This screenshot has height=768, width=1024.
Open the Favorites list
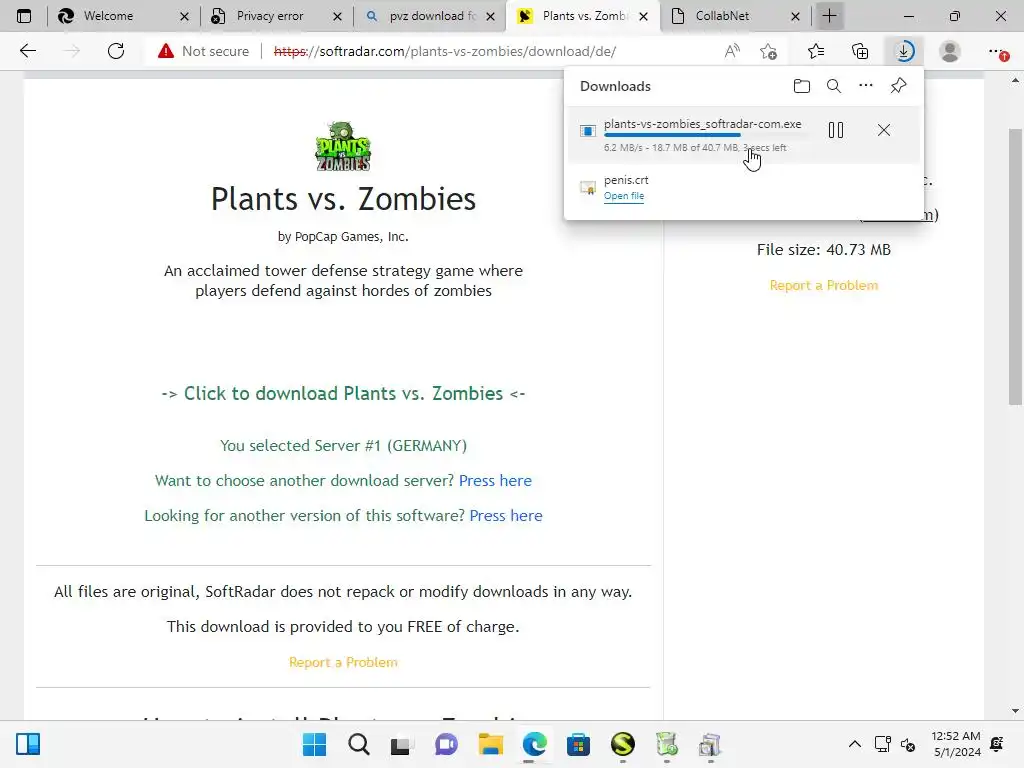816,51
